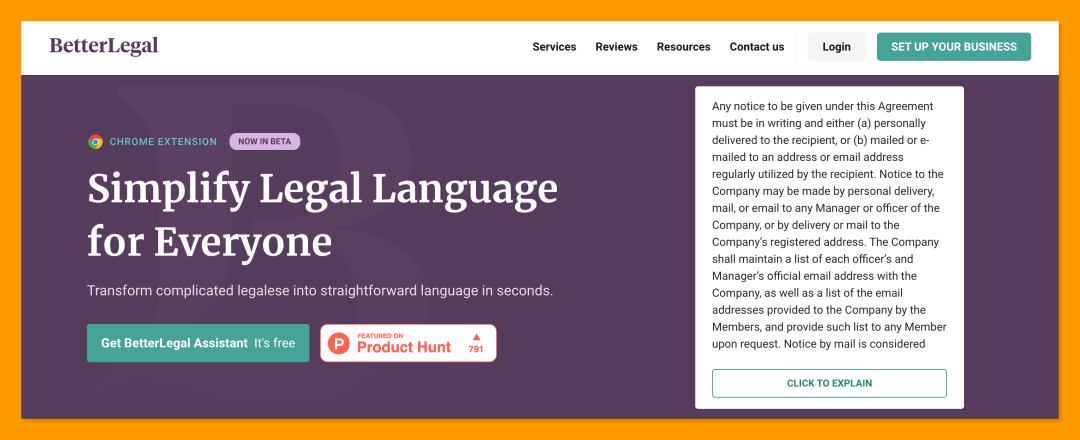This screenshot has width=1080, height=440.
Task: Click the NOW IN BETA badge
Action: 264,141
